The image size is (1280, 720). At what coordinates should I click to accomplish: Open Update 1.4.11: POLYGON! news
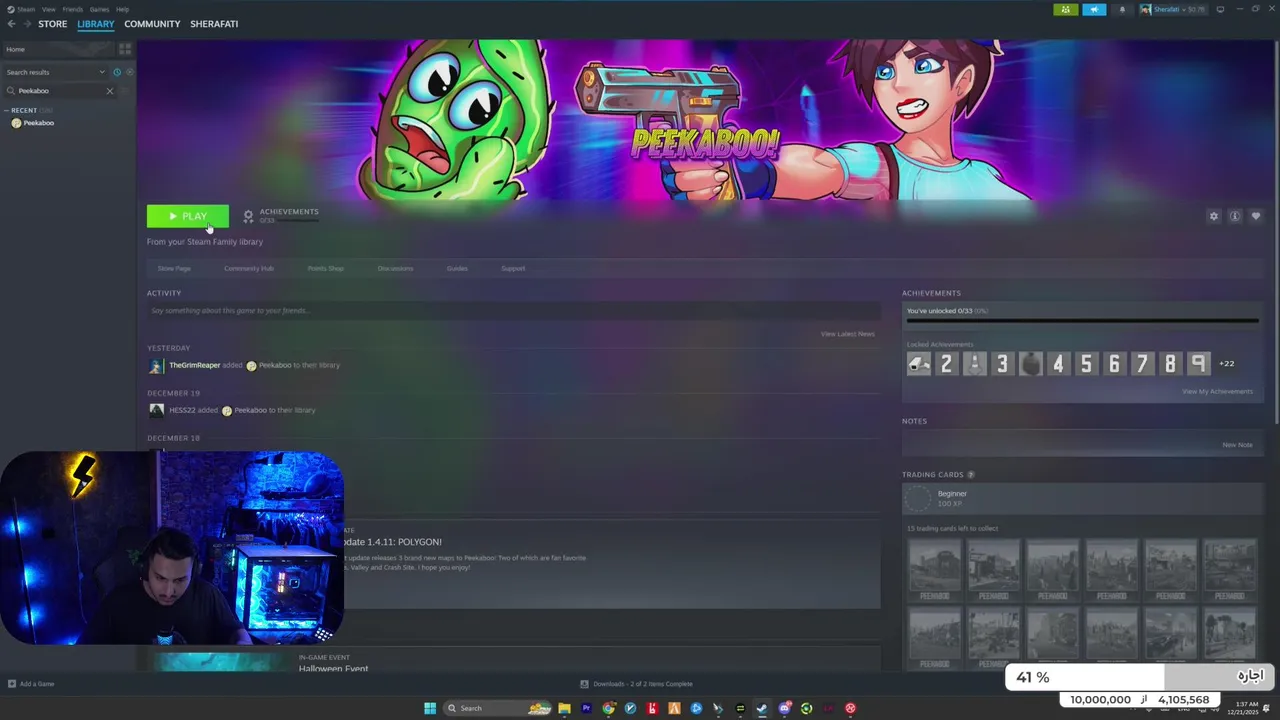(x=392, y=542)
